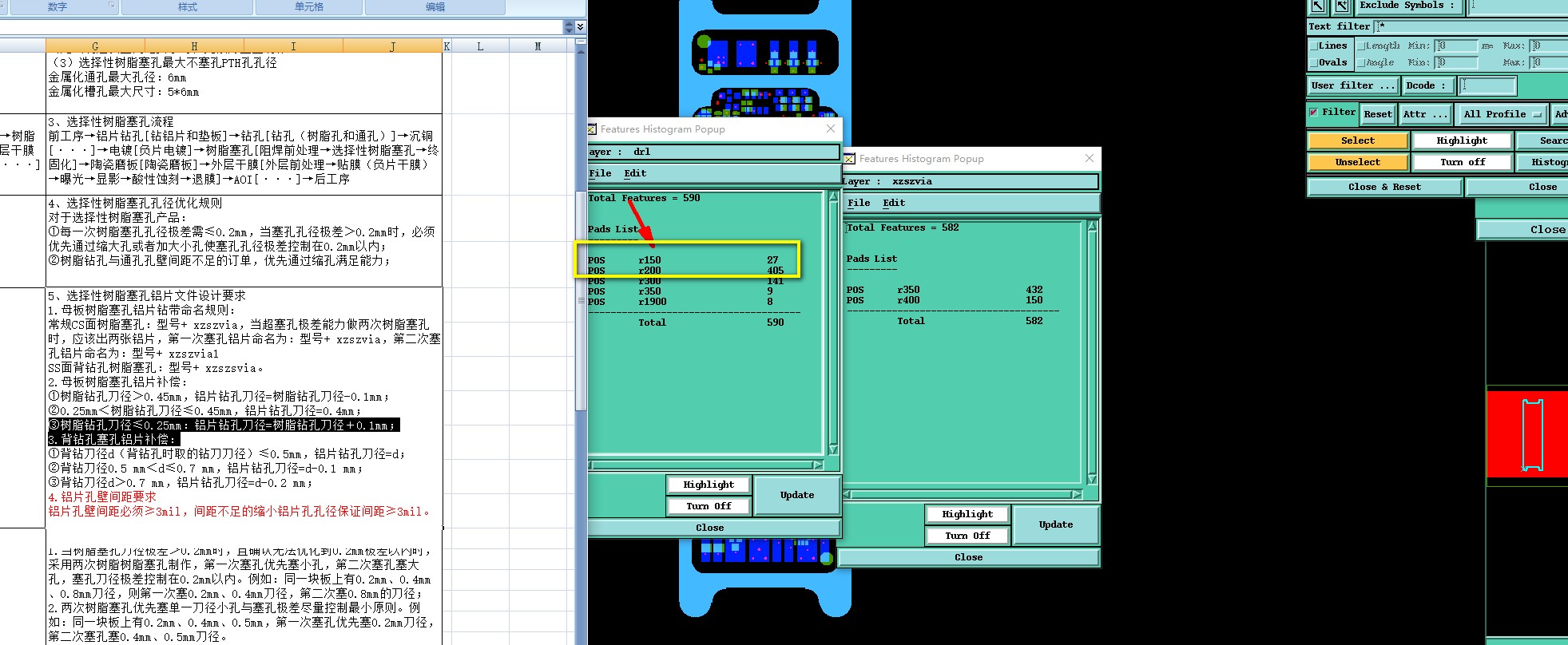Open Edit menu in xzszvia histogram popup

894,203
